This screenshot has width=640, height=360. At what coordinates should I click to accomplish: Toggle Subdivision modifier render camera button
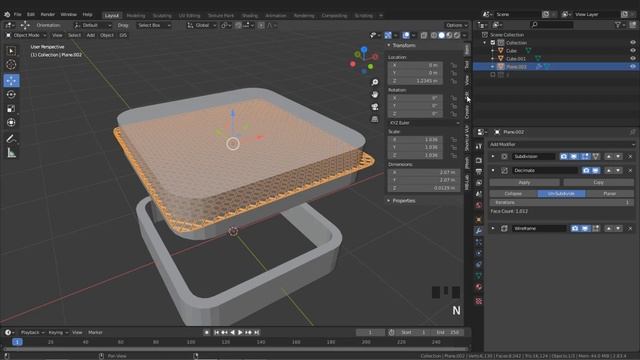(x=564, y=156)
